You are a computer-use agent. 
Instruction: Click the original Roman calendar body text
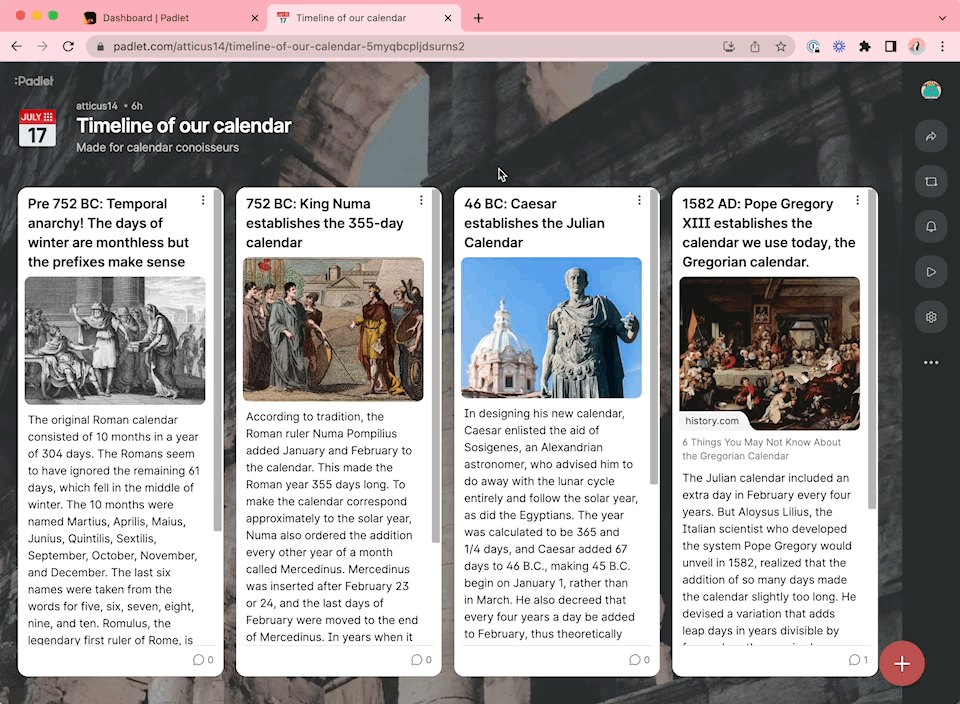click(113, 530)
